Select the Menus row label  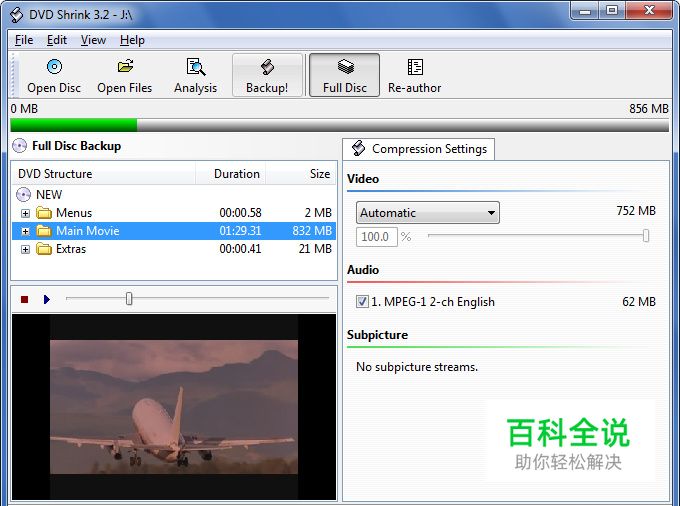[x=74, y=213]
